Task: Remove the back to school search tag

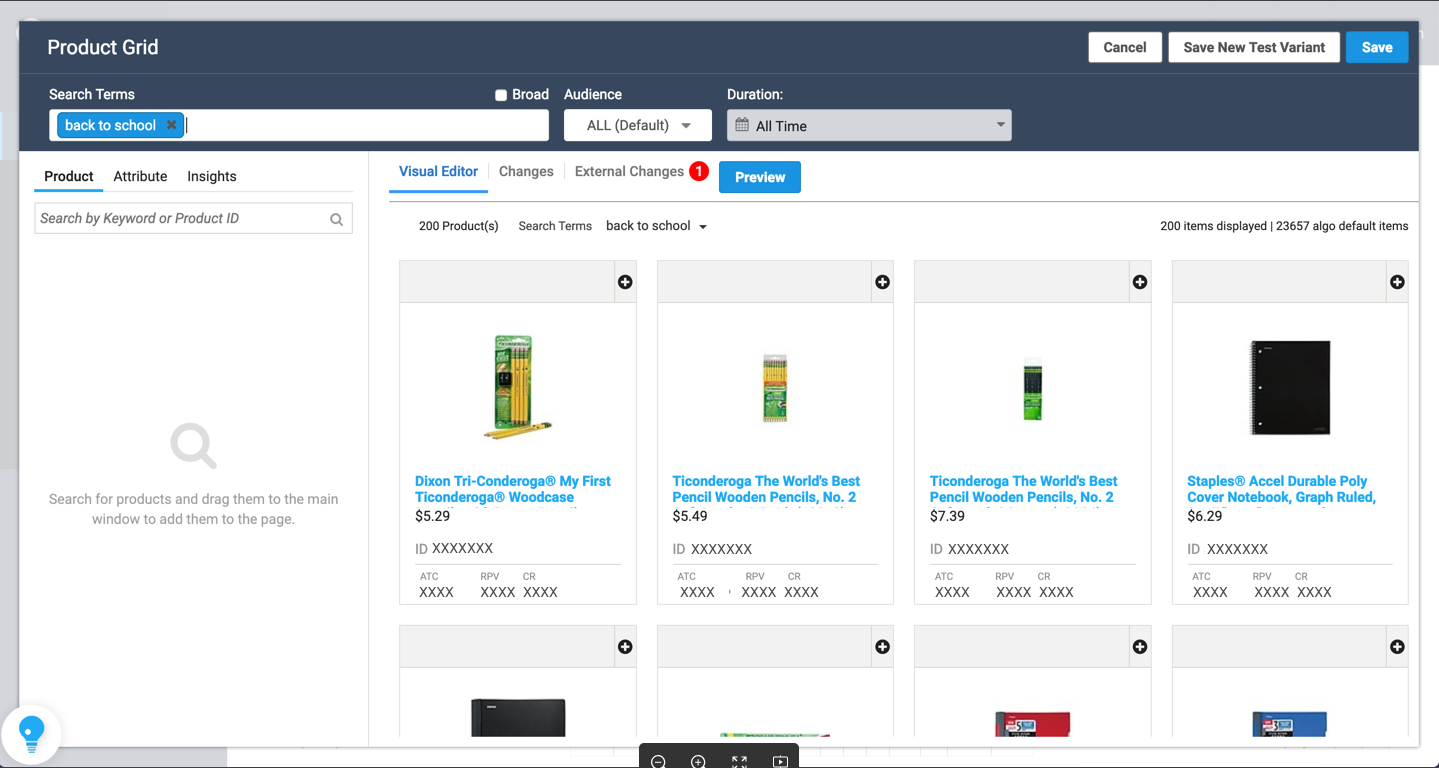Action: coord(171,125)
